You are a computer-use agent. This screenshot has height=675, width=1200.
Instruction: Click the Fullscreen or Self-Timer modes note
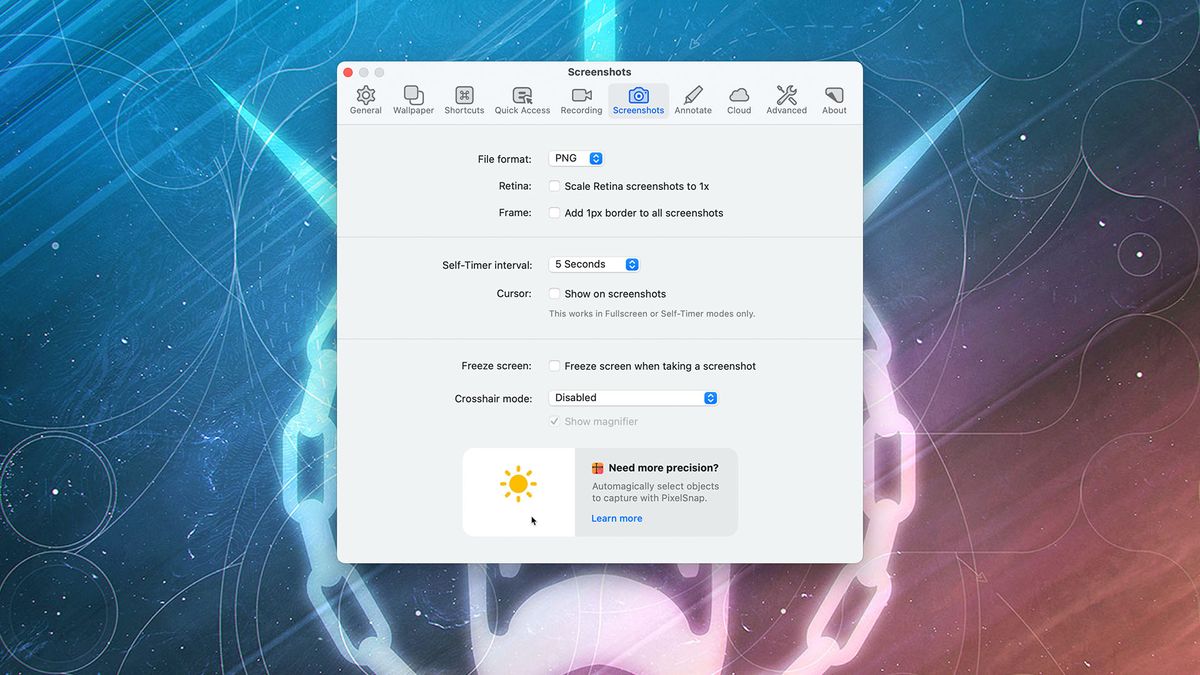pos(652,314)
